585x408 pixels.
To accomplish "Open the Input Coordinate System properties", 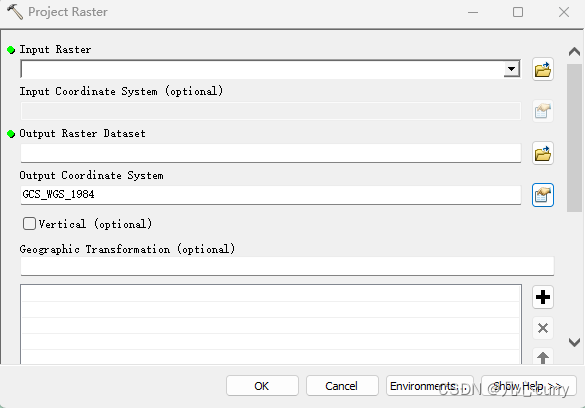I will 543,111.
